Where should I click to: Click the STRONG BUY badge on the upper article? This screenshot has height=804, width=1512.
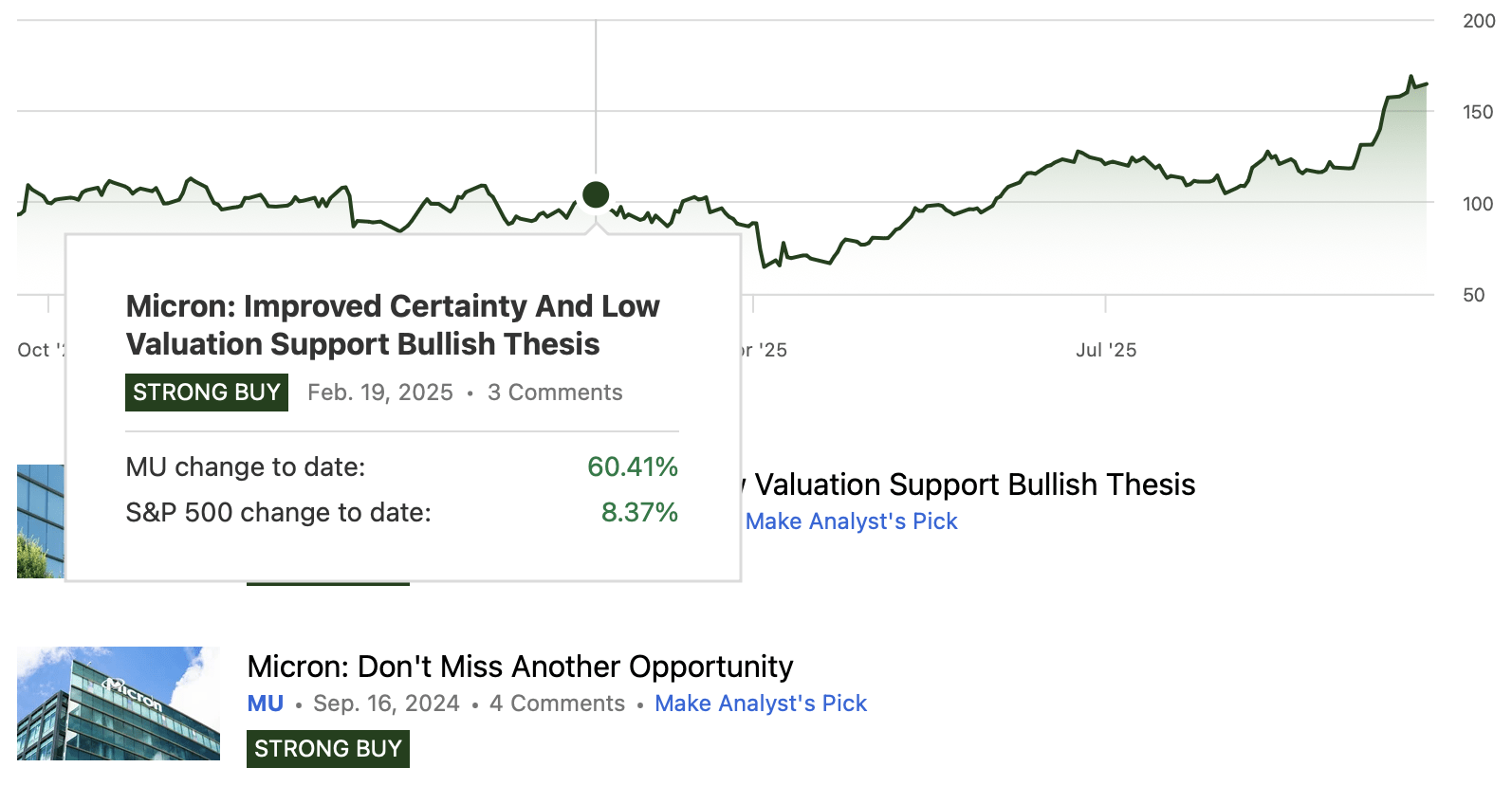coord(327,585)
